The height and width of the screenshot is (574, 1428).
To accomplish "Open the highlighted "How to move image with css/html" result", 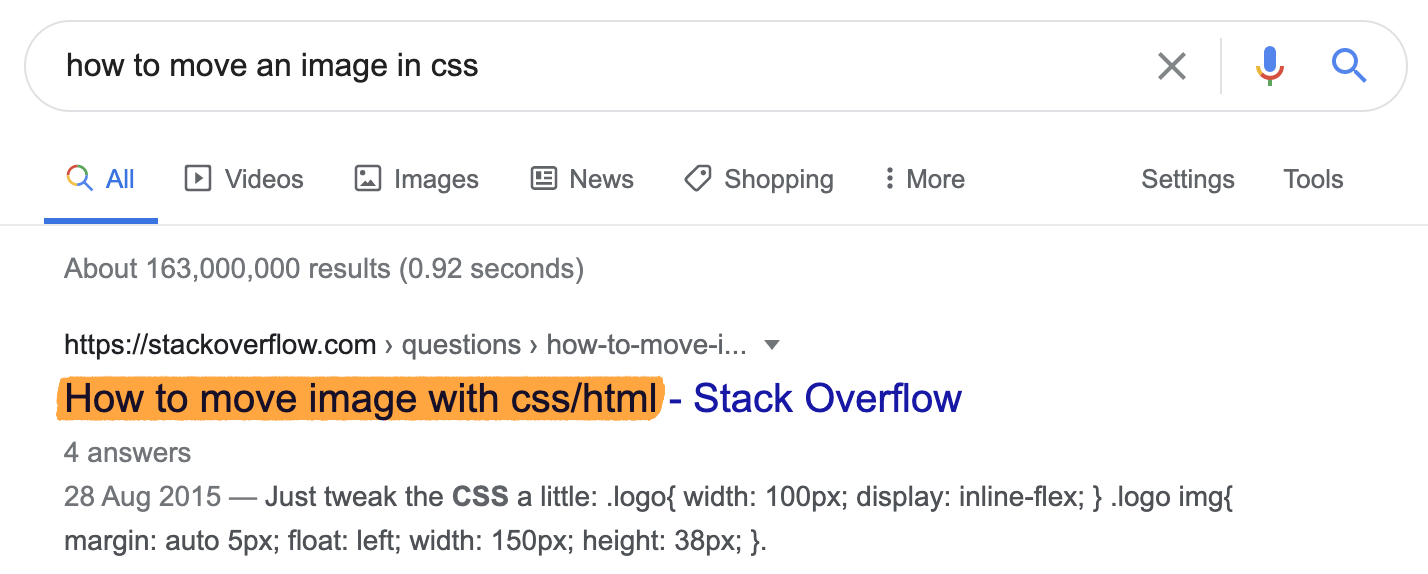I will [362, 398].
